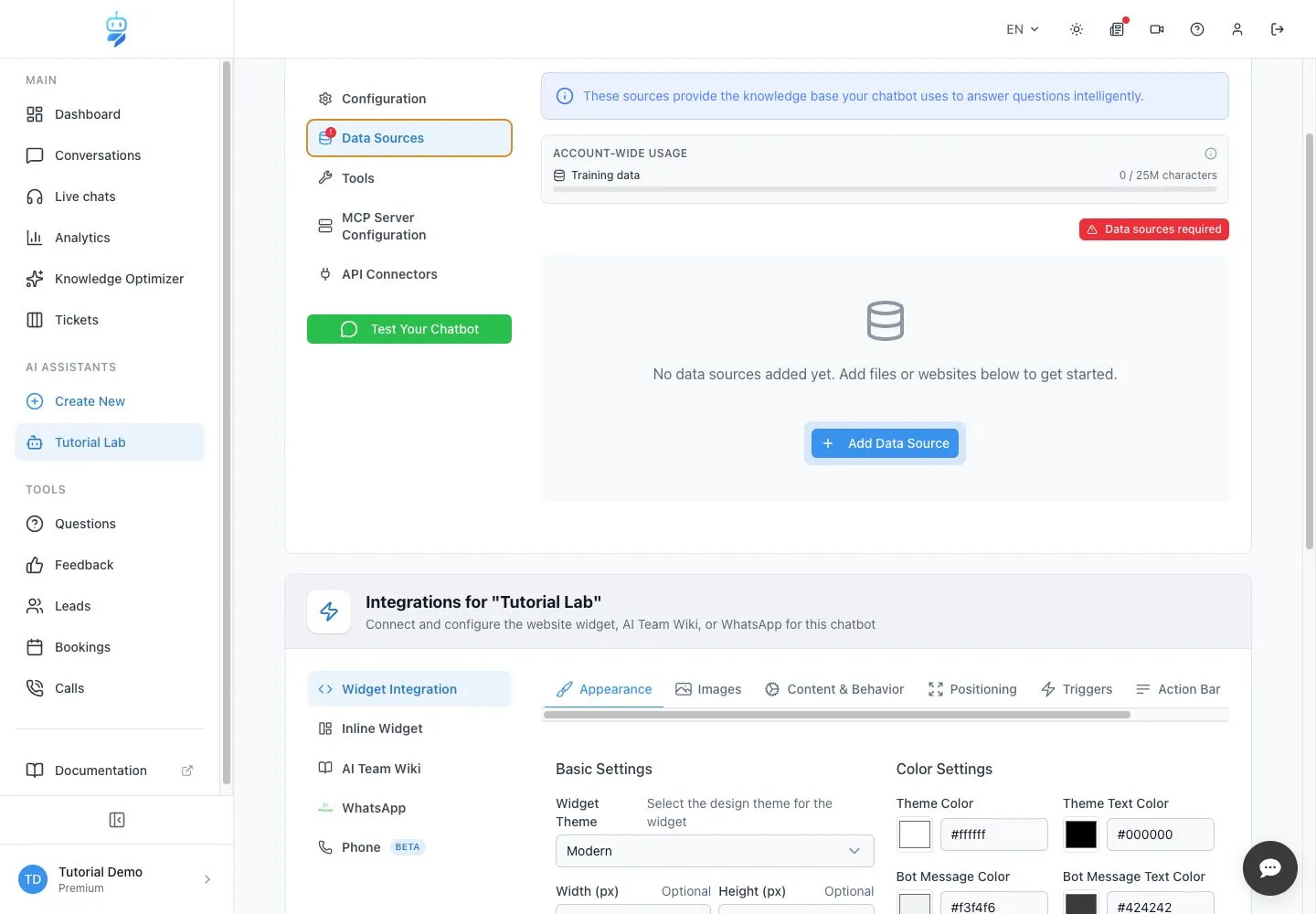
Task: Switch to the Triggers tab
Action: coord(1077,689)
